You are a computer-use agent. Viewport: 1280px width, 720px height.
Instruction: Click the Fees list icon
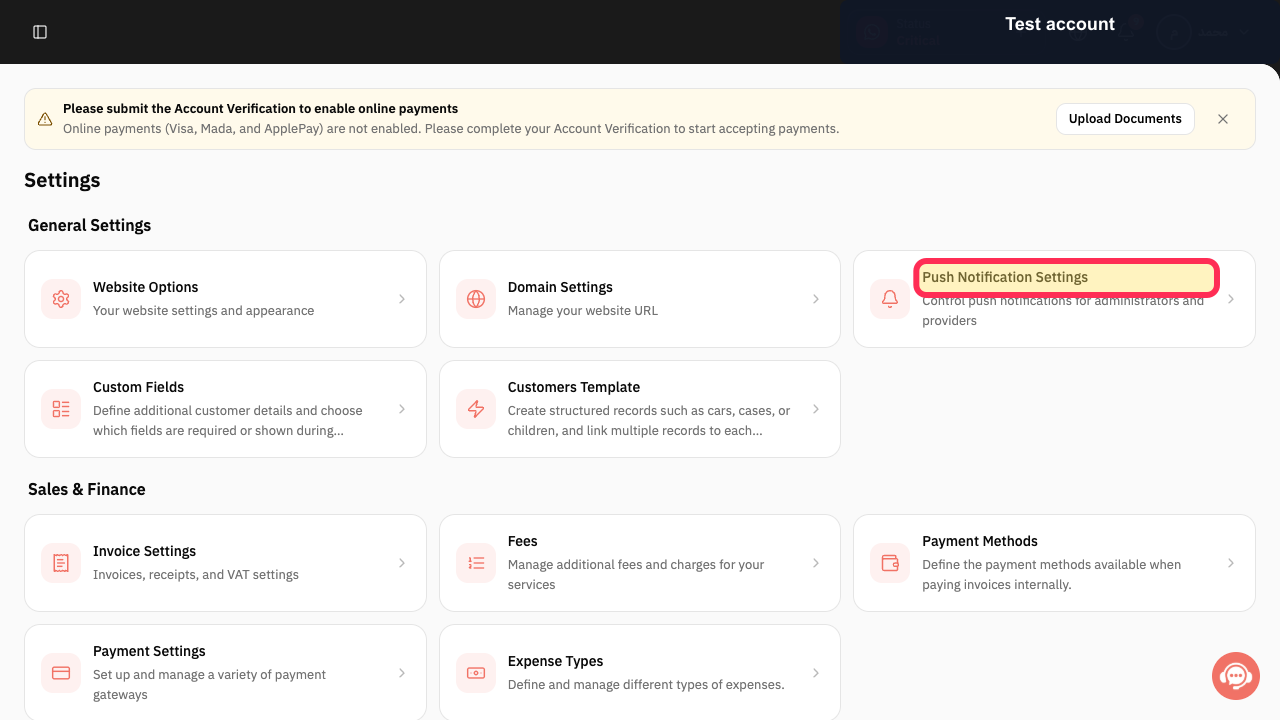[x=476, y=563]
